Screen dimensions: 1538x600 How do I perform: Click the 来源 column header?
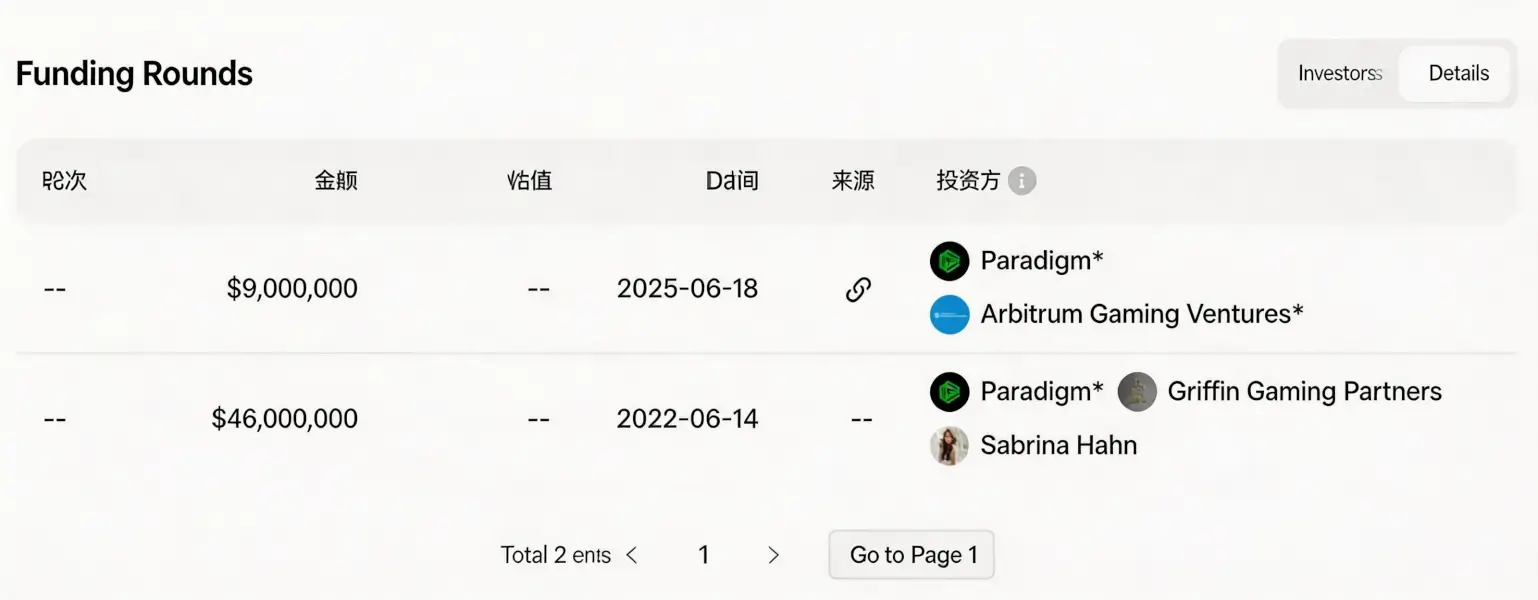coord(853,181)
